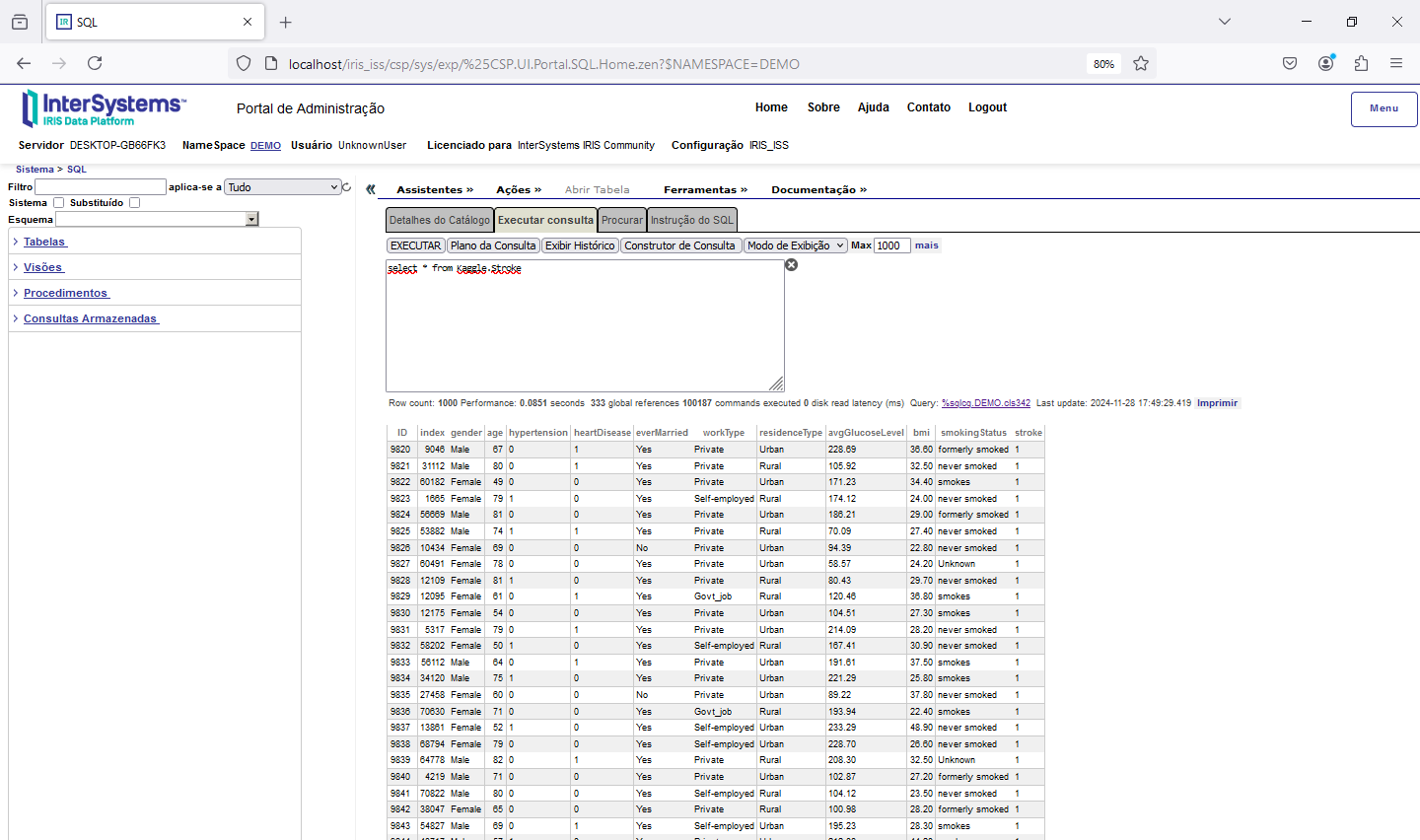This screenshot has width=1420, height=840.
Task: Open the %sqlcq.DEMO.cls342 query link
Action: pyautogui.click(x=985, y=403)
